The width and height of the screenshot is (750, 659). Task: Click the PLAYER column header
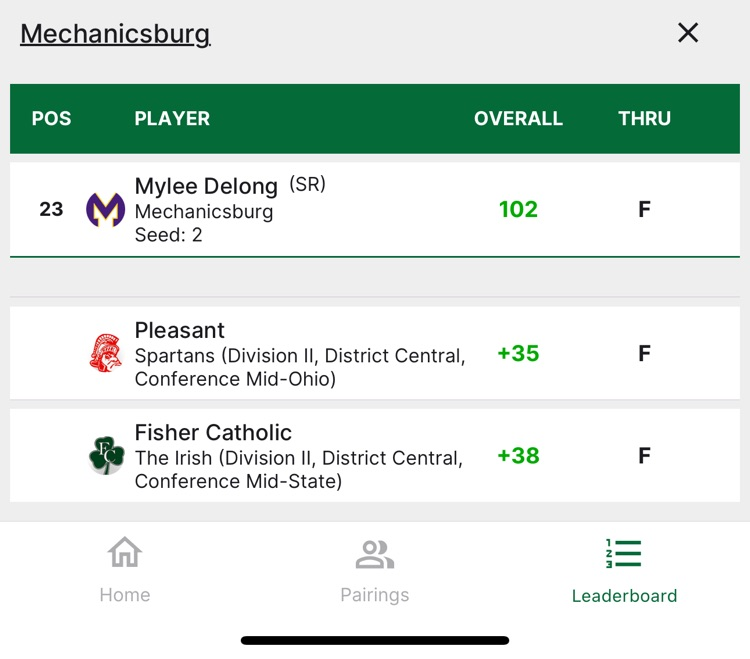(172, 118)
